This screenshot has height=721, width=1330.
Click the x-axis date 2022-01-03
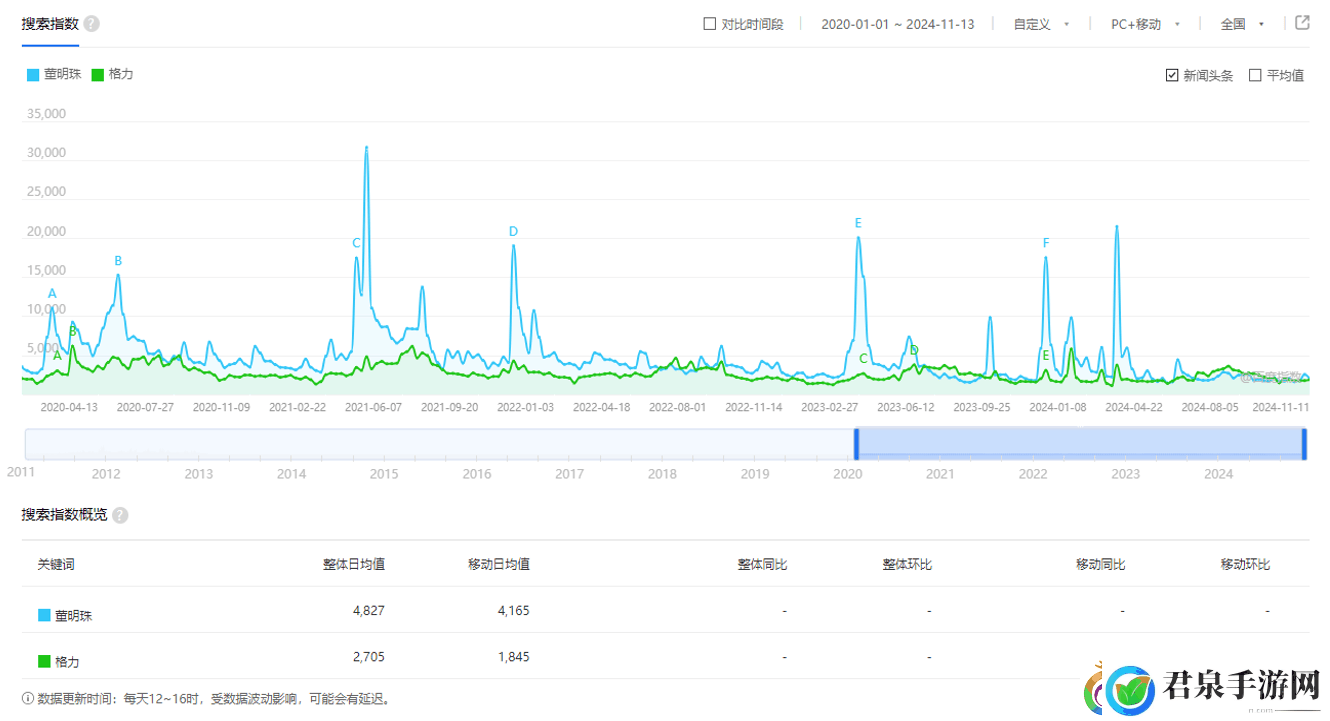point(525,407)
